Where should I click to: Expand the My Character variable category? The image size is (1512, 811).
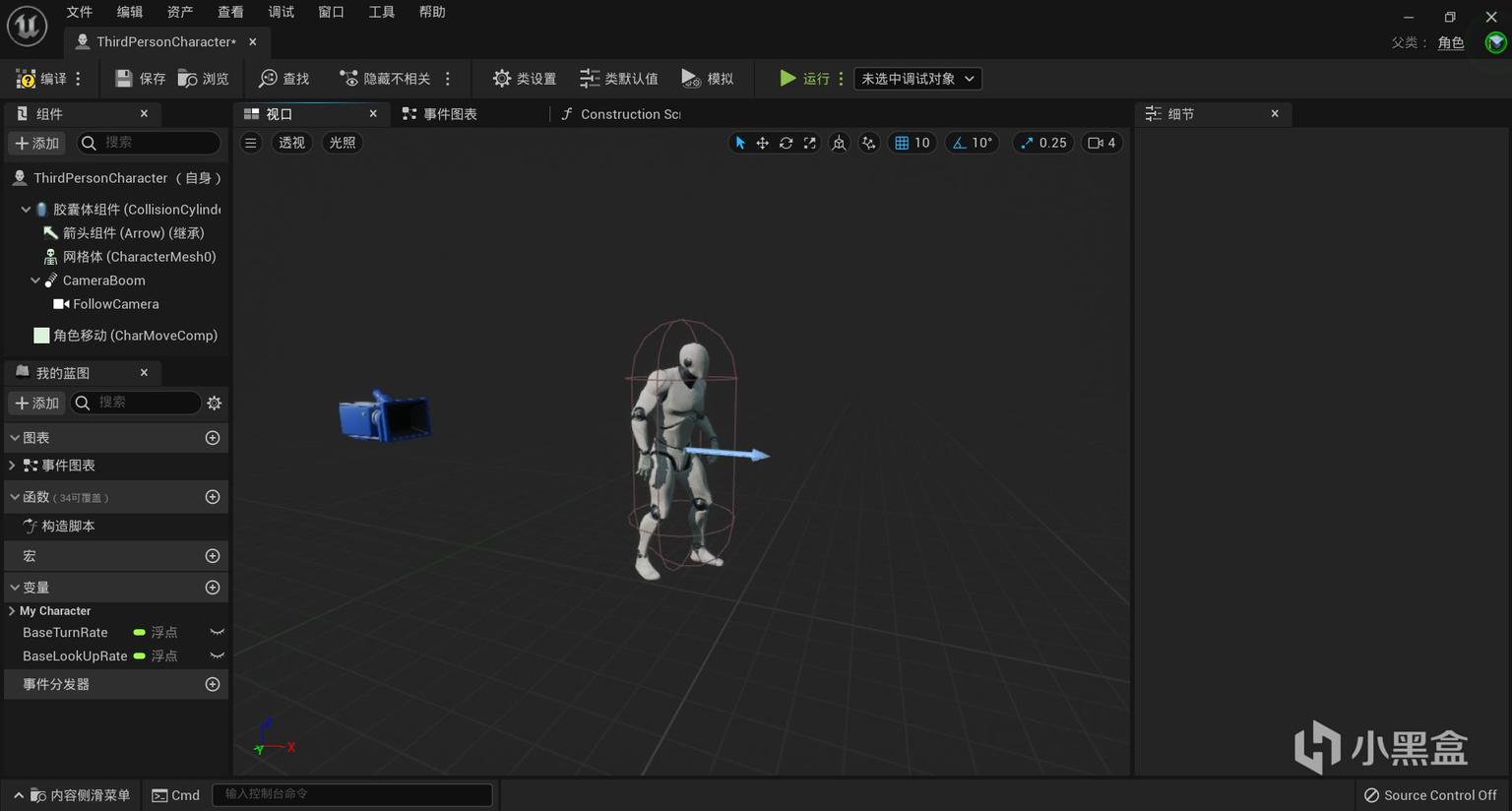(x=12, y=611)
